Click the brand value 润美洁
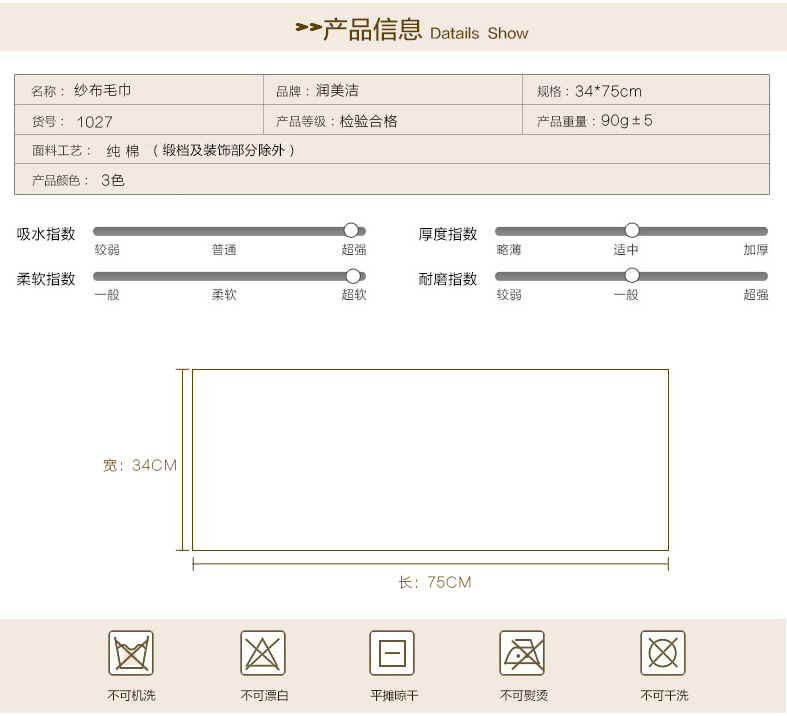The height and width of the screenshot is (716, 787). click(337, 90)
